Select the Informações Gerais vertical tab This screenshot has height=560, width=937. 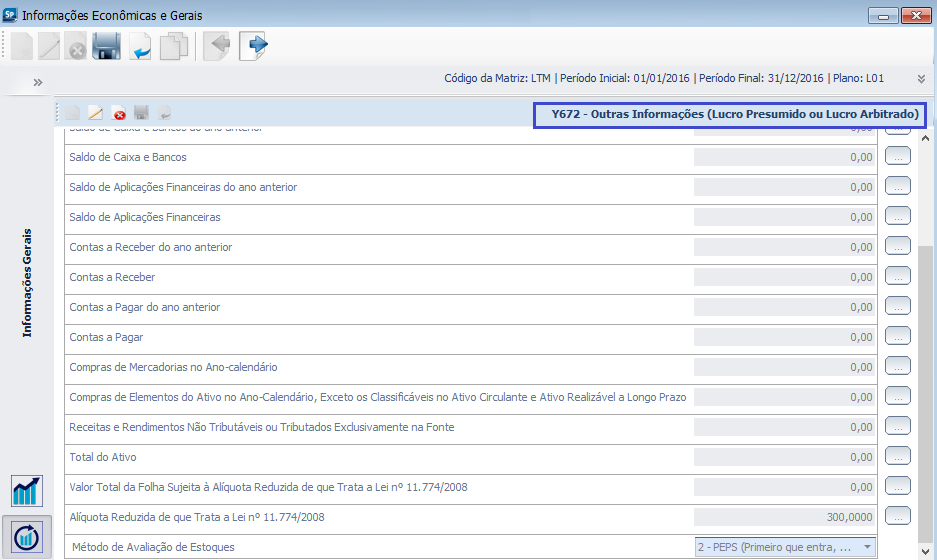[x=28, y=282]
